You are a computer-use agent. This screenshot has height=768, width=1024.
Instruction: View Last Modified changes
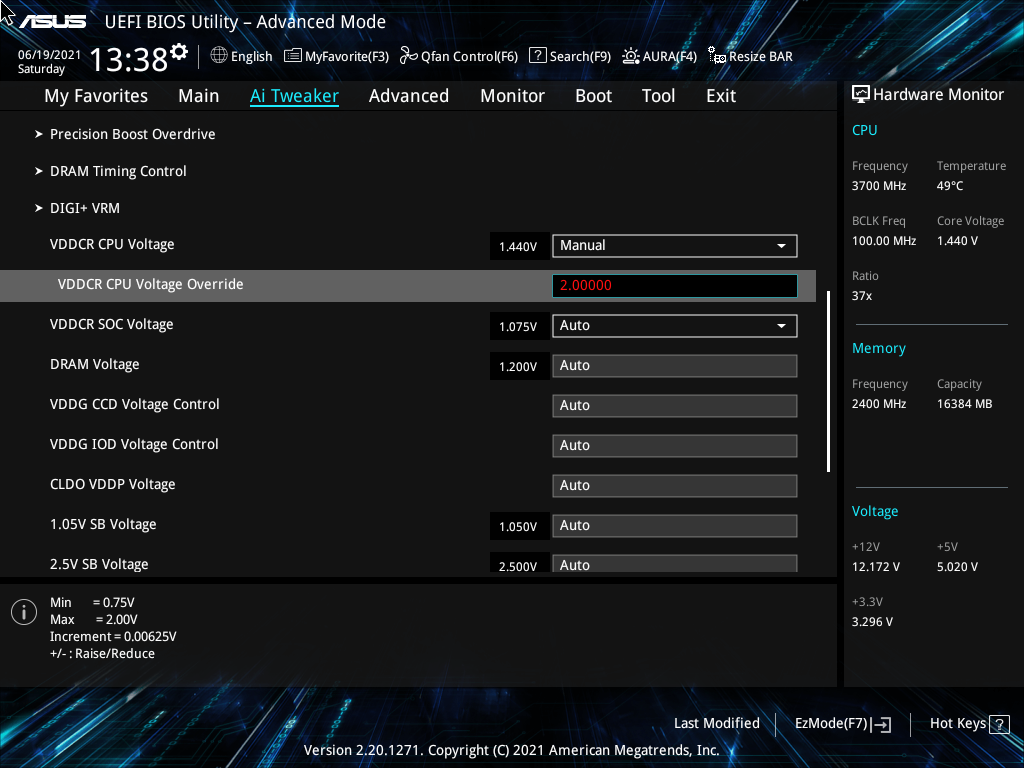click(717, 723)
